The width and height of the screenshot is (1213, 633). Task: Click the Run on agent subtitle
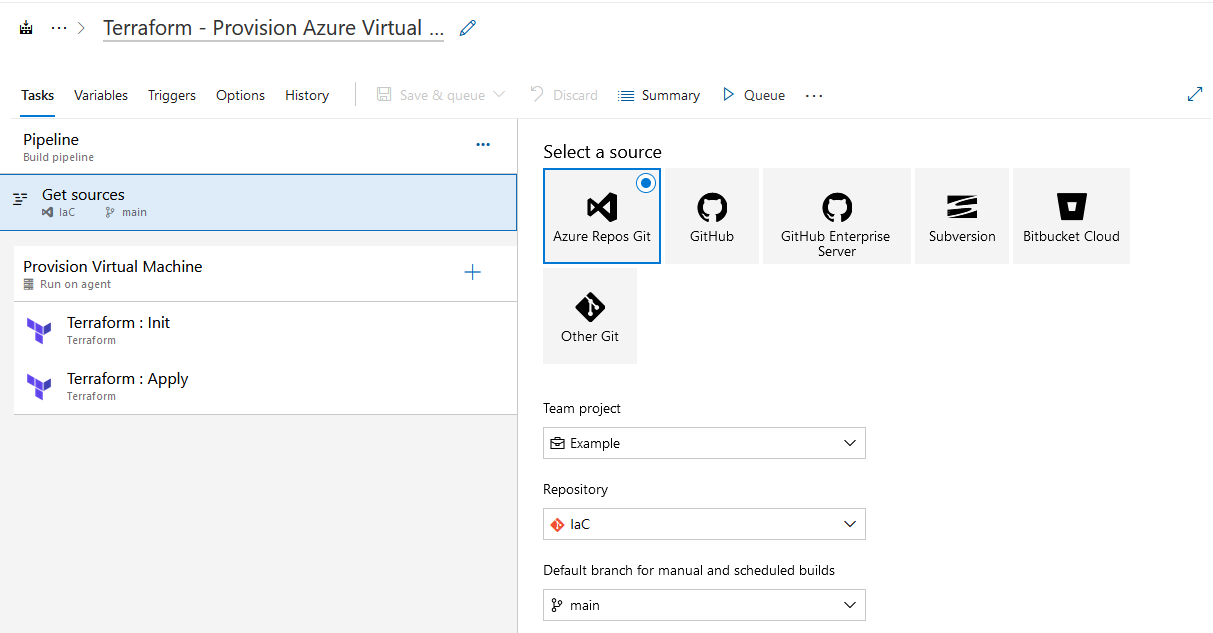pos(76,285)
